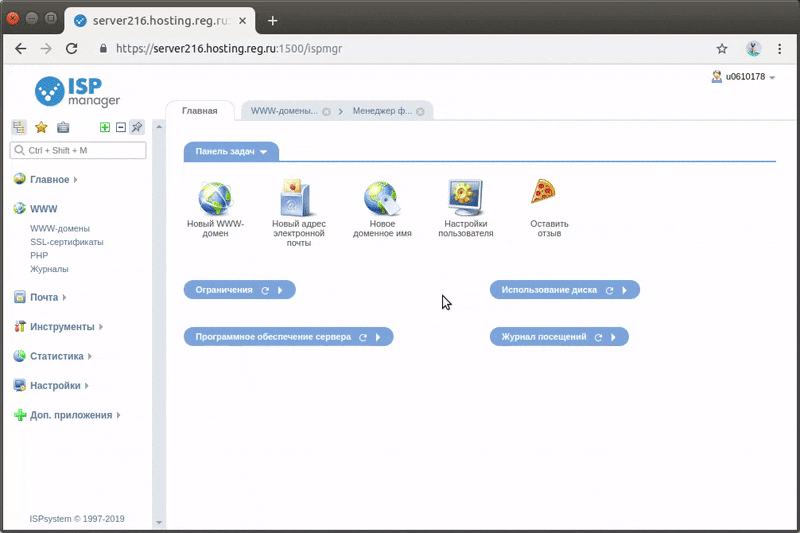
Task: Open Настройки пользователя monitor icon
Action: 466,198
